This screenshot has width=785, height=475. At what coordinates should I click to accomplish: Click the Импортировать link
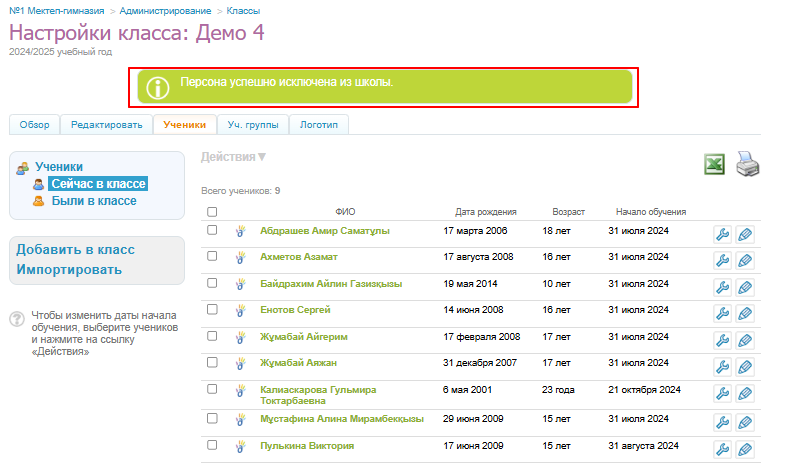click(x=68, y=270)
